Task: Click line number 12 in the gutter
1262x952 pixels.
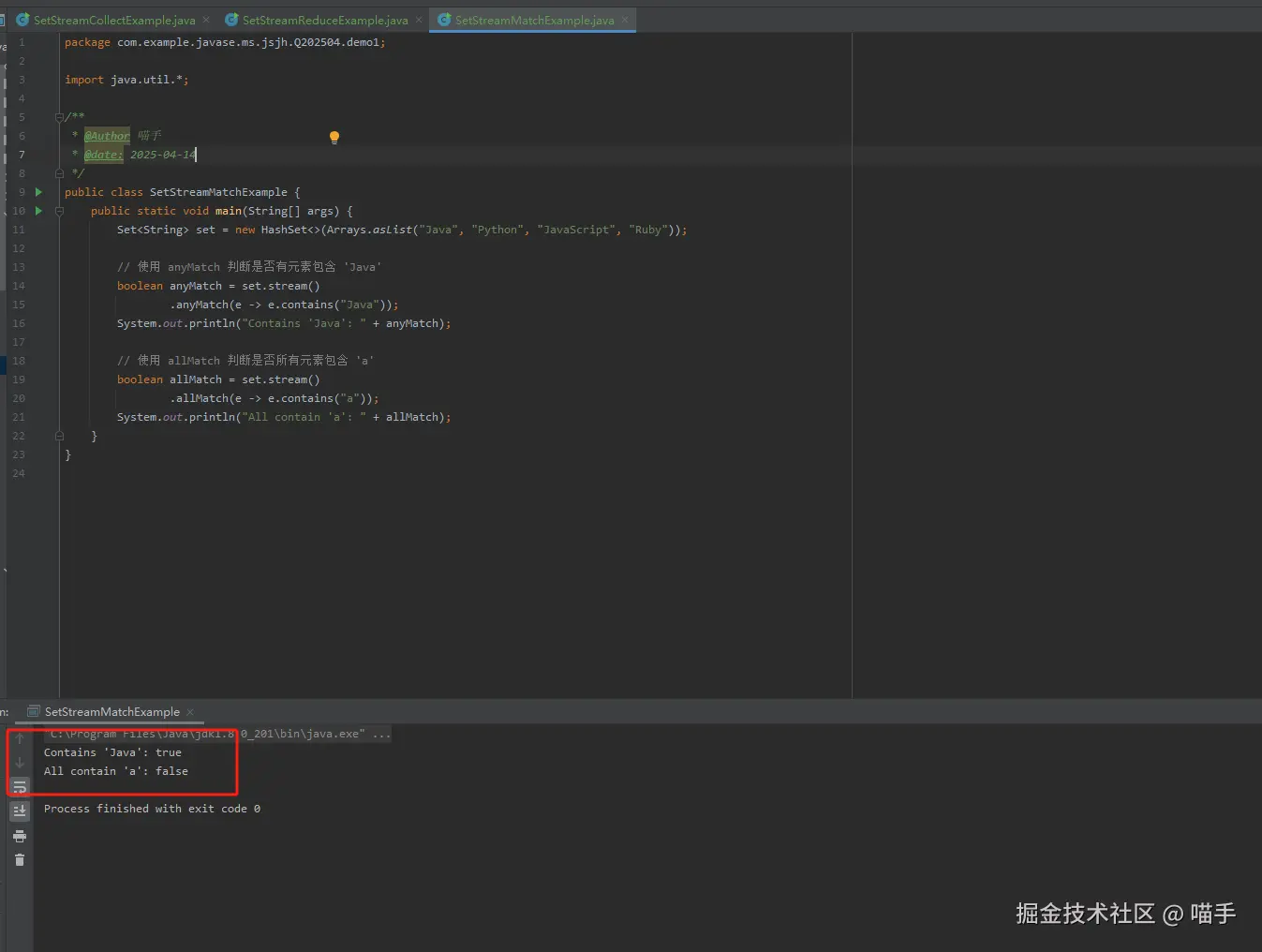Action: click(19, 248)
